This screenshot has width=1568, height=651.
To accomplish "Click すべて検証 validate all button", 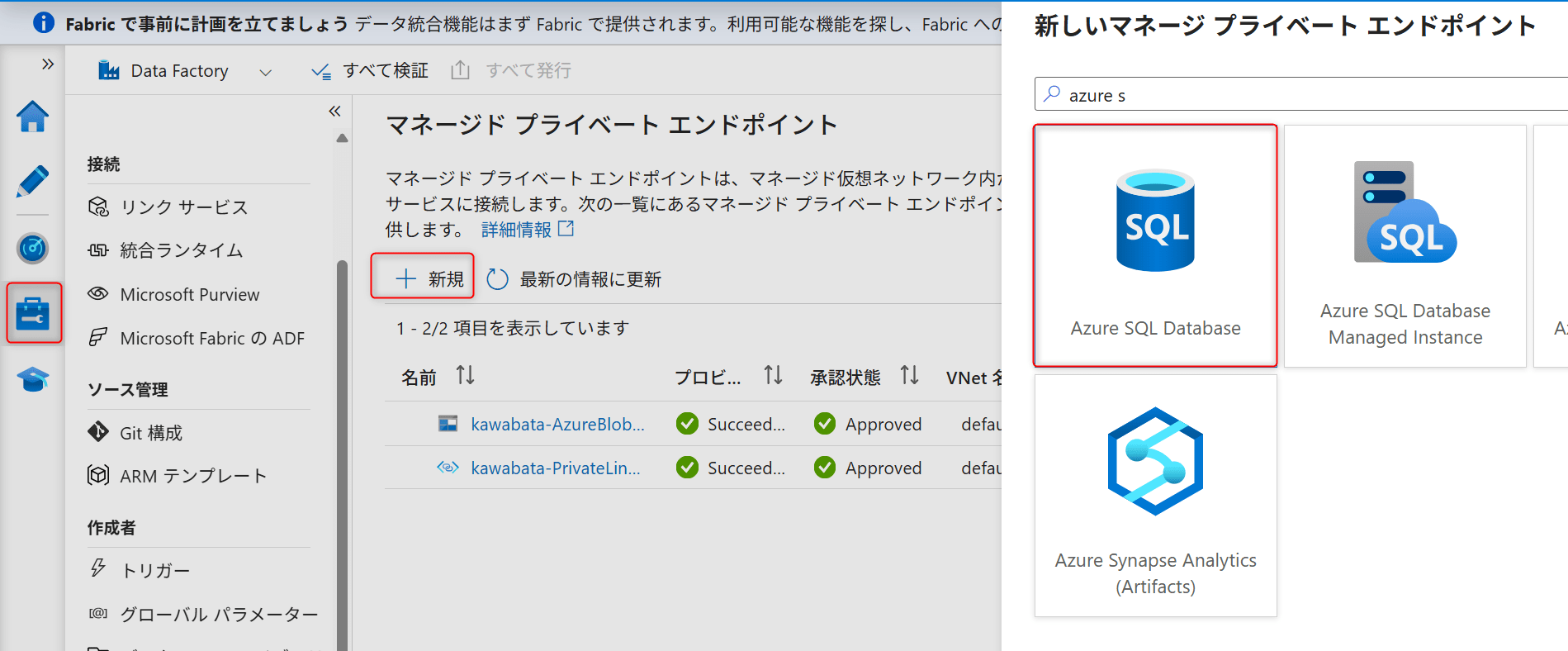I will pyautogui.click(x=369, y=71).
